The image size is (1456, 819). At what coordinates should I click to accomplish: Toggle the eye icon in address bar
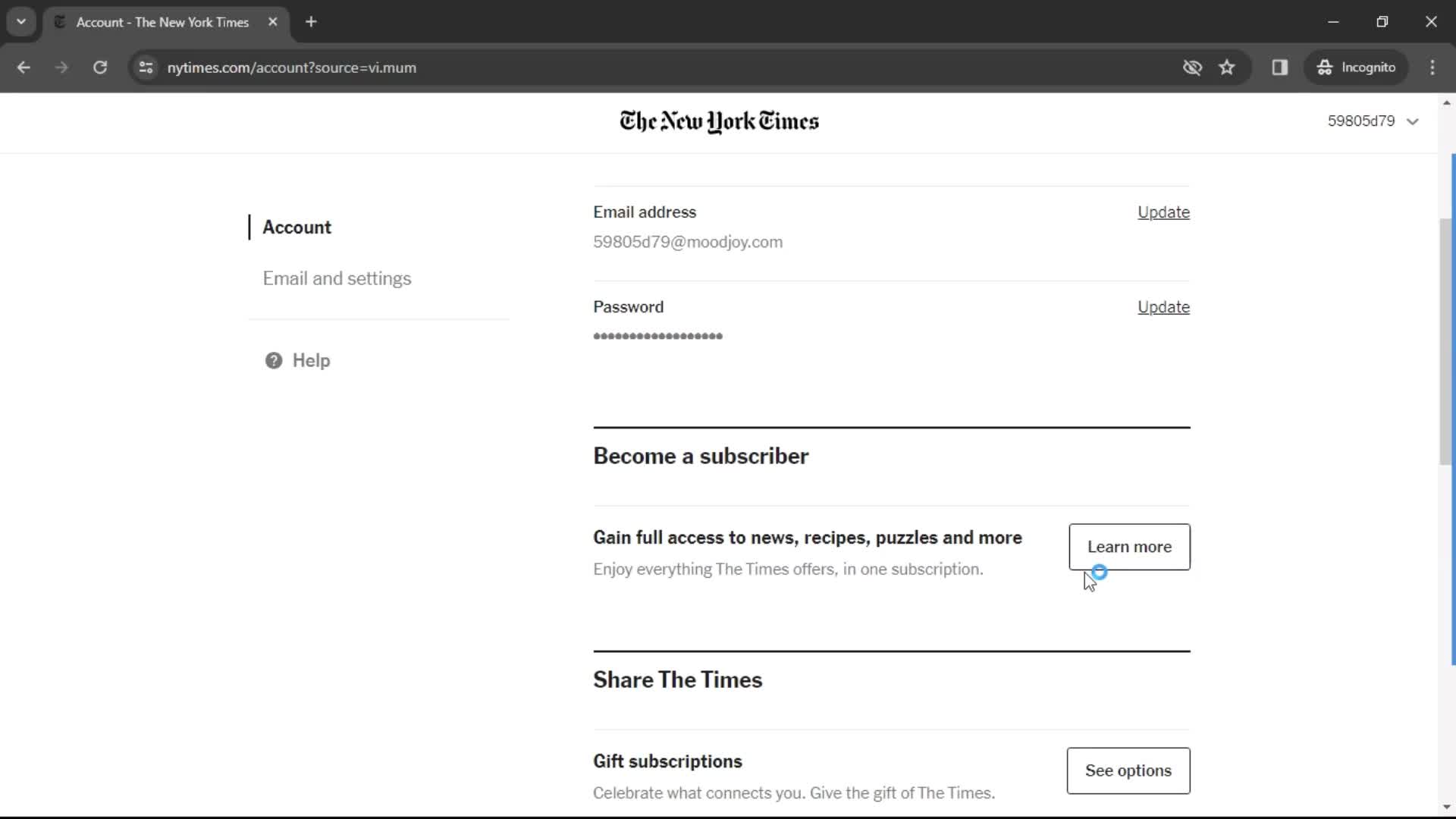coord(1191,67)
